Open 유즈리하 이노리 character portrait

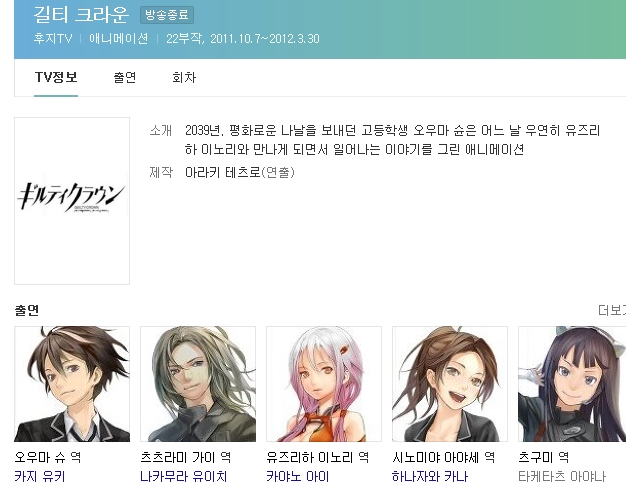click(x=324, y=384)
